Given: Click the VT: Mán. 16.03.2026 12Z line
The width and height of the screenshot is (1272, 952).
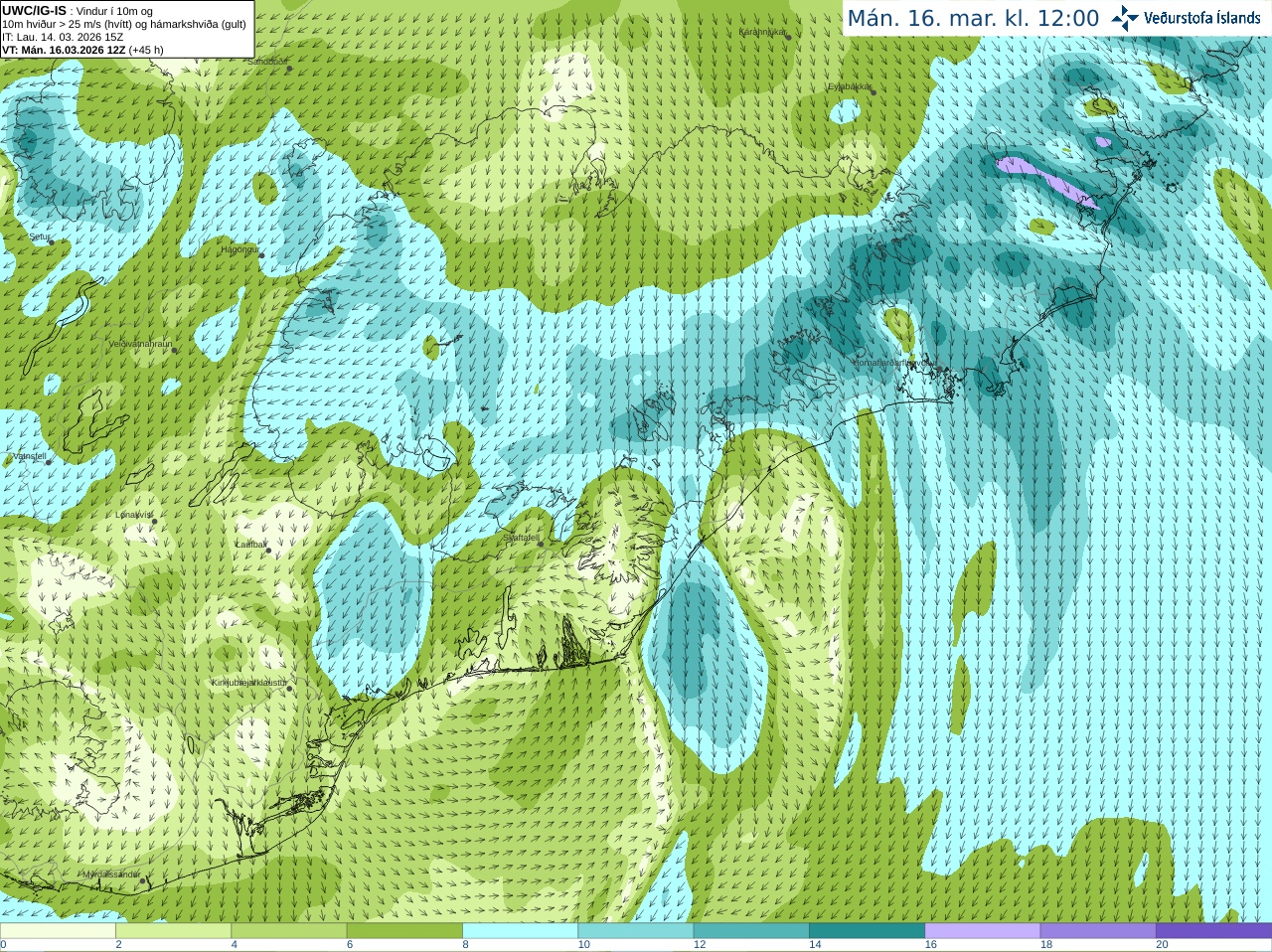Looking at the screenshot, I should click(x=82, y=50).
